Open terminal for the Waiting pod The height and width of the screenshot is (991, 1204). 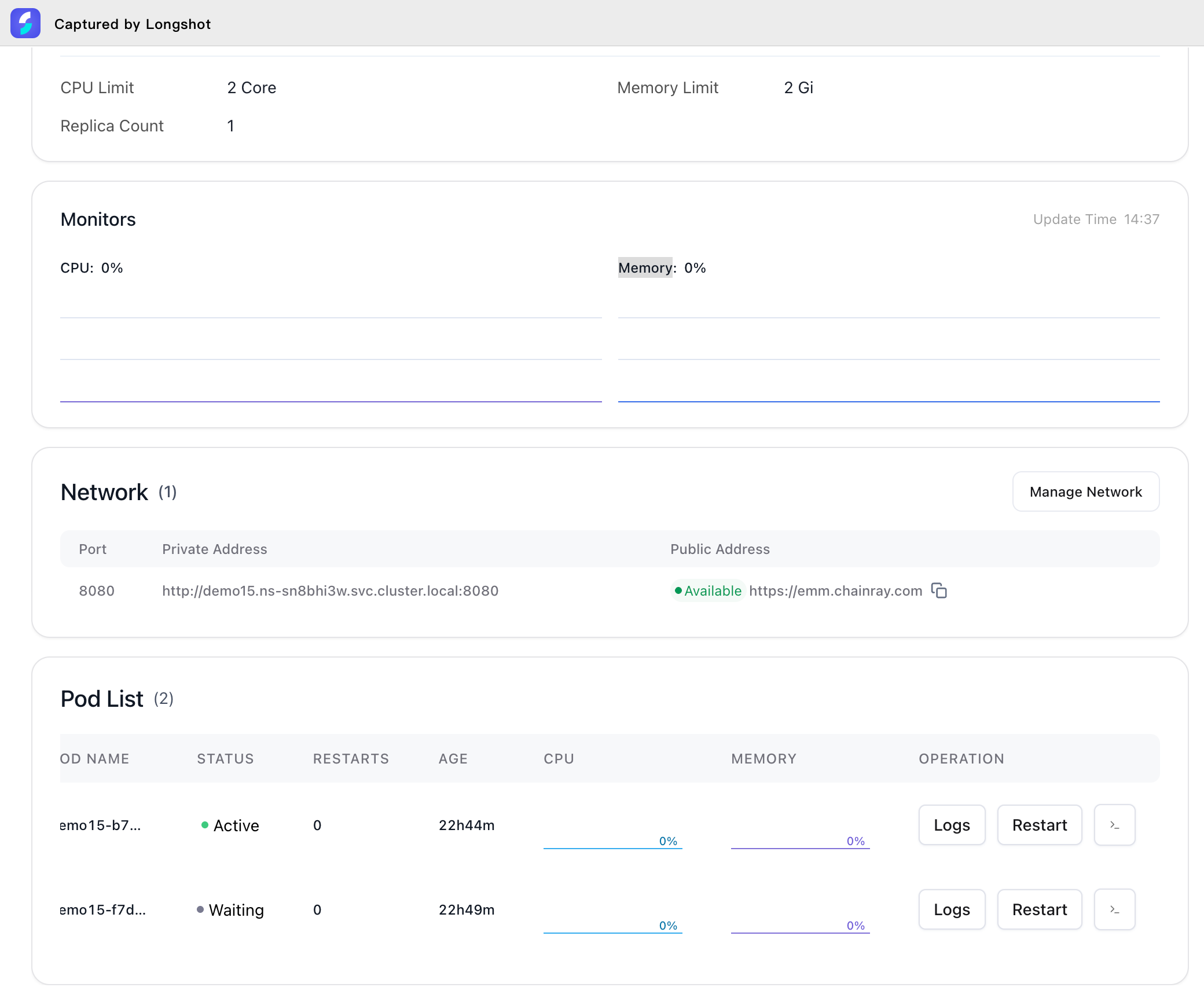pos(1114,909)
